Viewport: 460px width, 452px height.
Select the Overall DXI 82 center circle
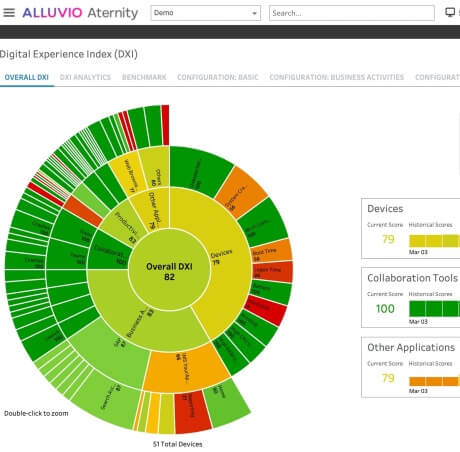tap(169, 270)
